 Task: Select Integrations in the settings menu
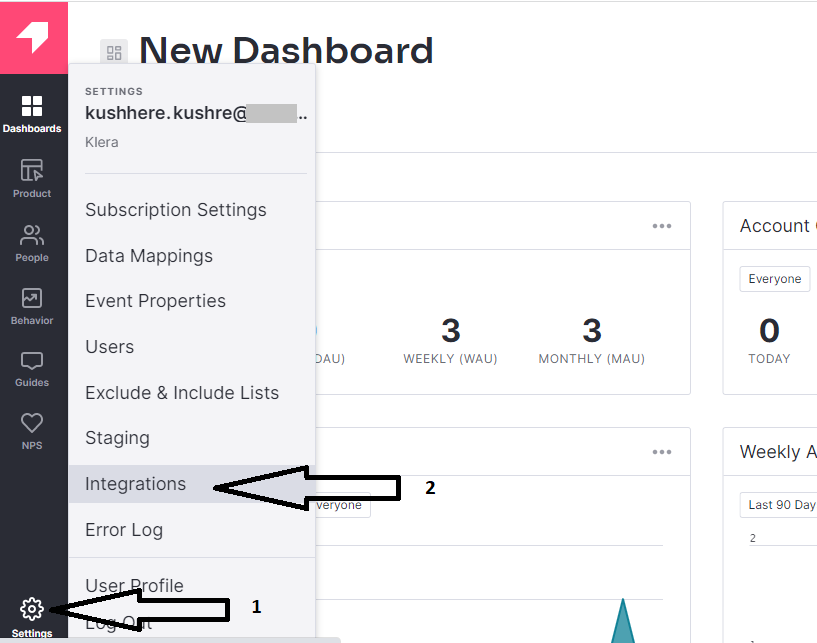click(136, 484)
